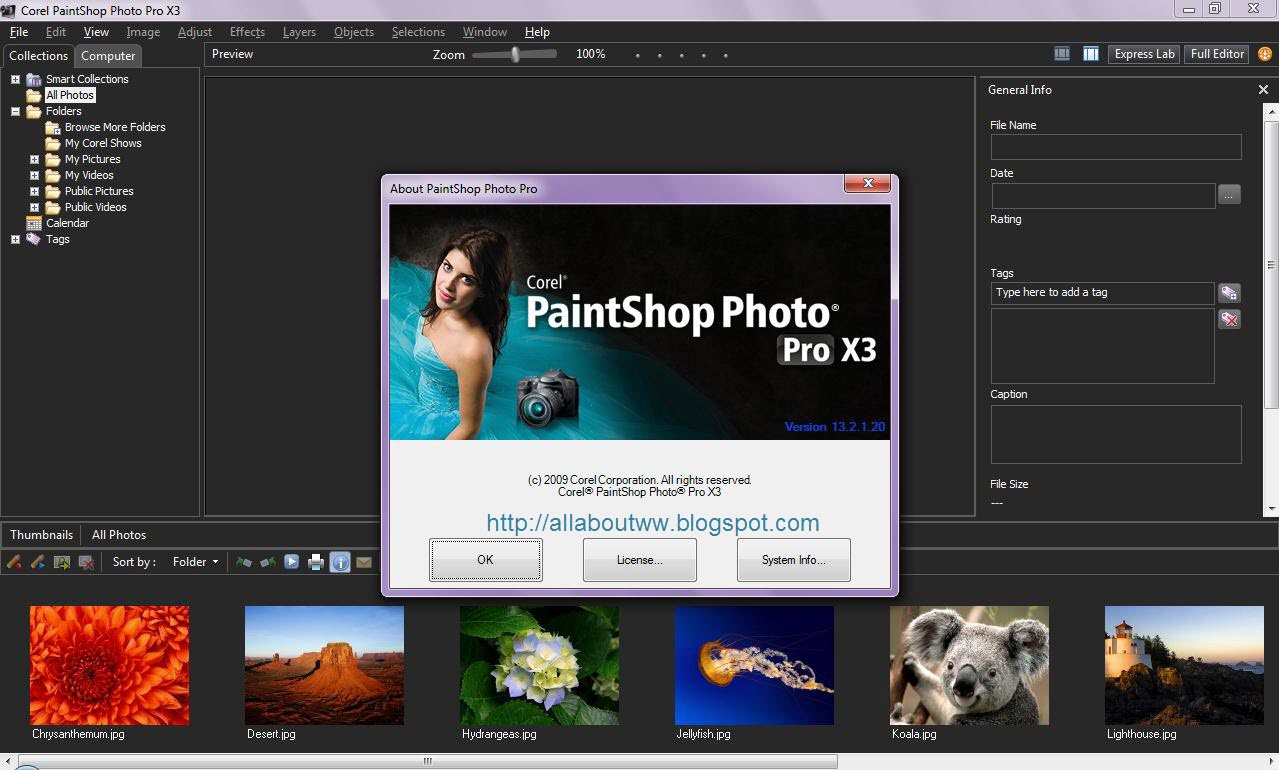Open Express Lab
The image size is (1279, 770).
point(1144,54)
